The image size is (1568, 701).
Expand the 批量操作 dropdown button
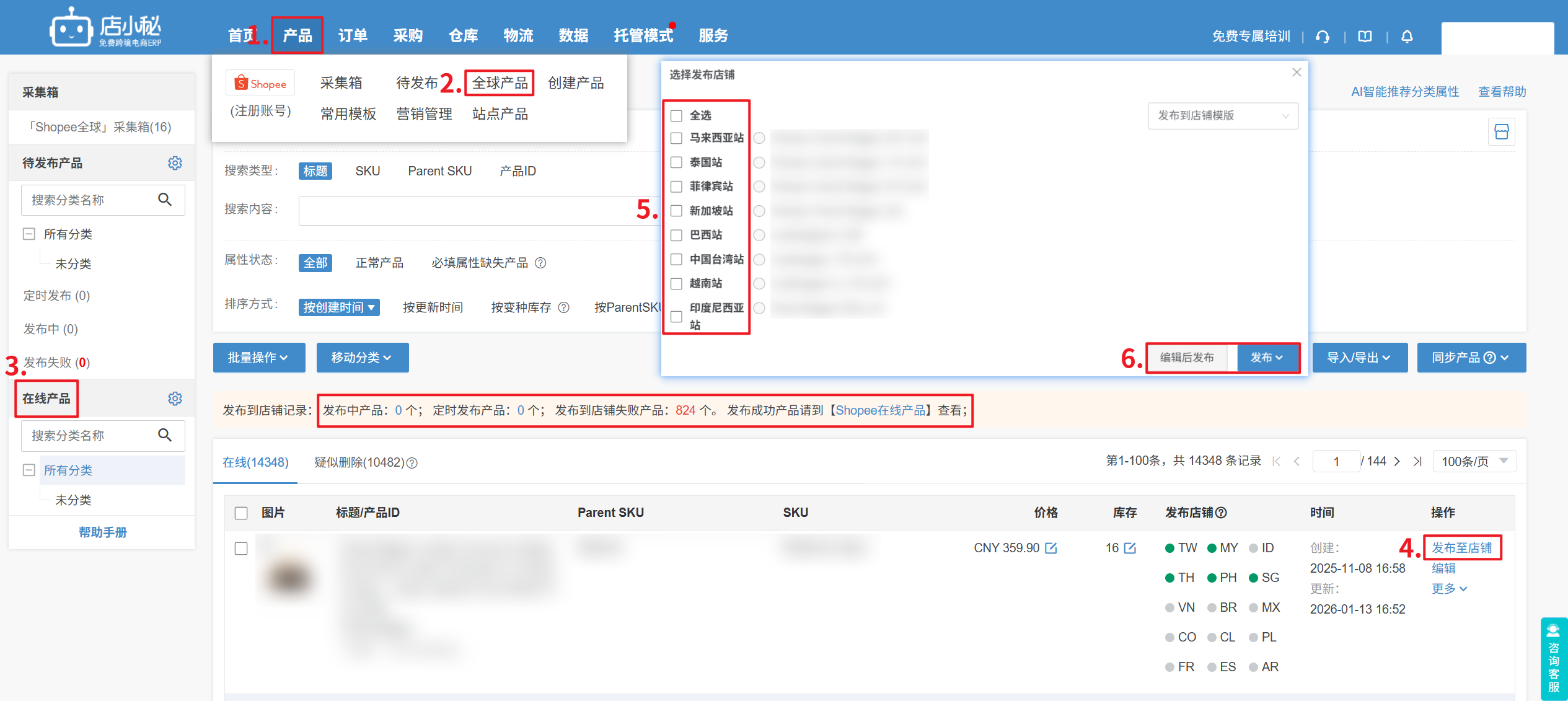(258, 358)
